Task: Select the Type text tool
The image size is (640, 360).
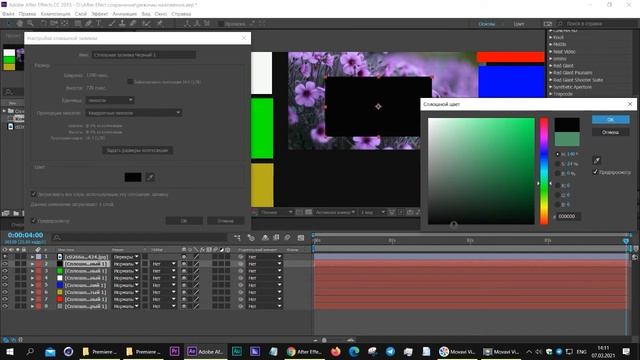Action: (98, 24)
